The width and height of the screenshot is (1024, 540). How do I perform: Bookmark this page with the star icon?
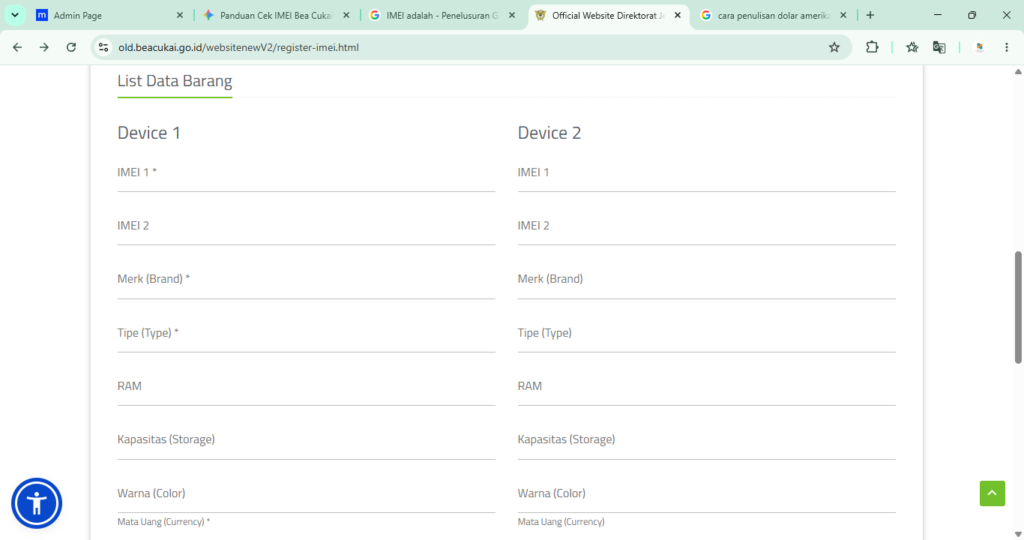pos(834,47)
